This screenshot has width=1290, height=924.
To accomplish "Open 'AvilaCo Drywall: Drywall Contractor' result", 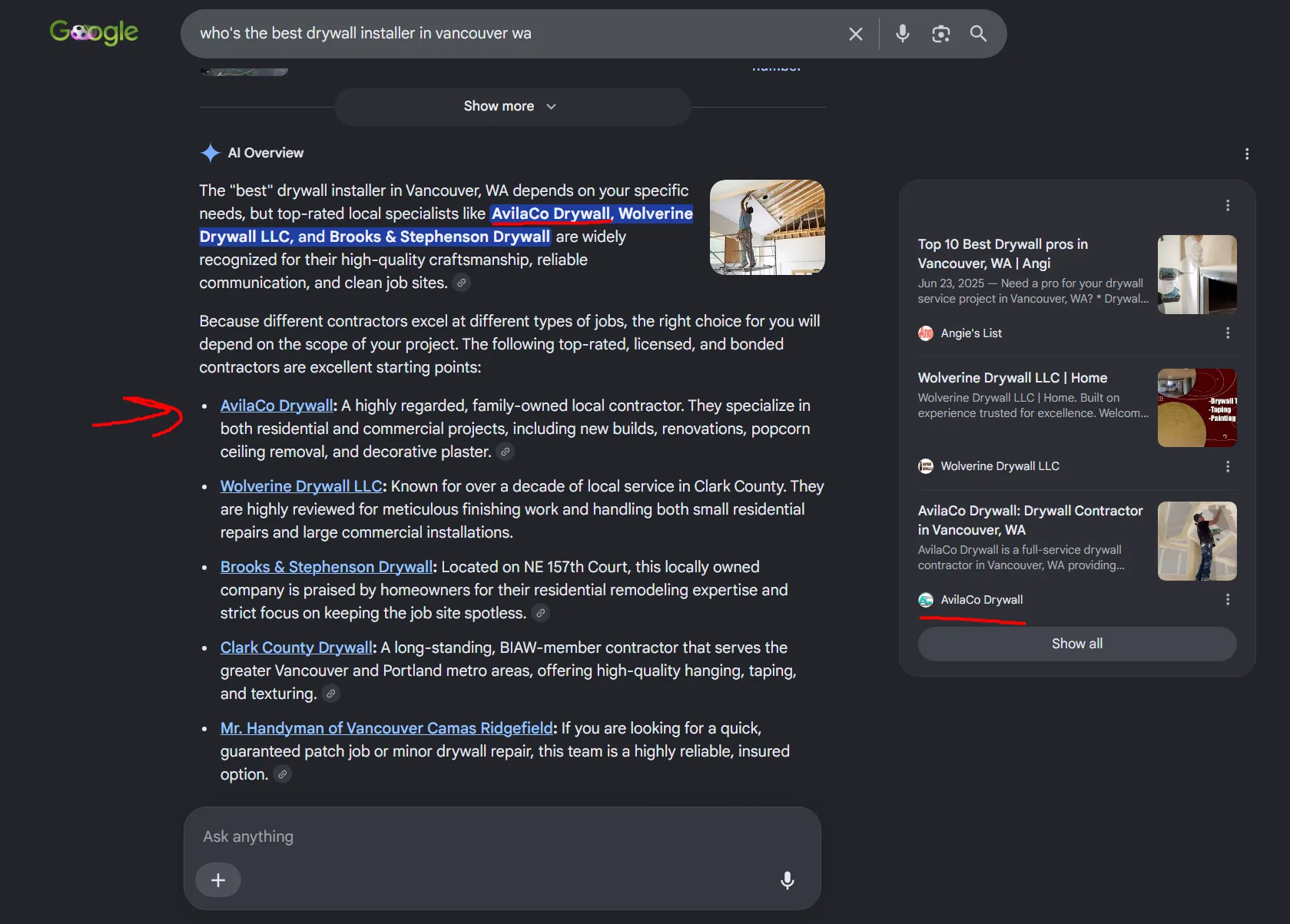I will point(1030,520).
